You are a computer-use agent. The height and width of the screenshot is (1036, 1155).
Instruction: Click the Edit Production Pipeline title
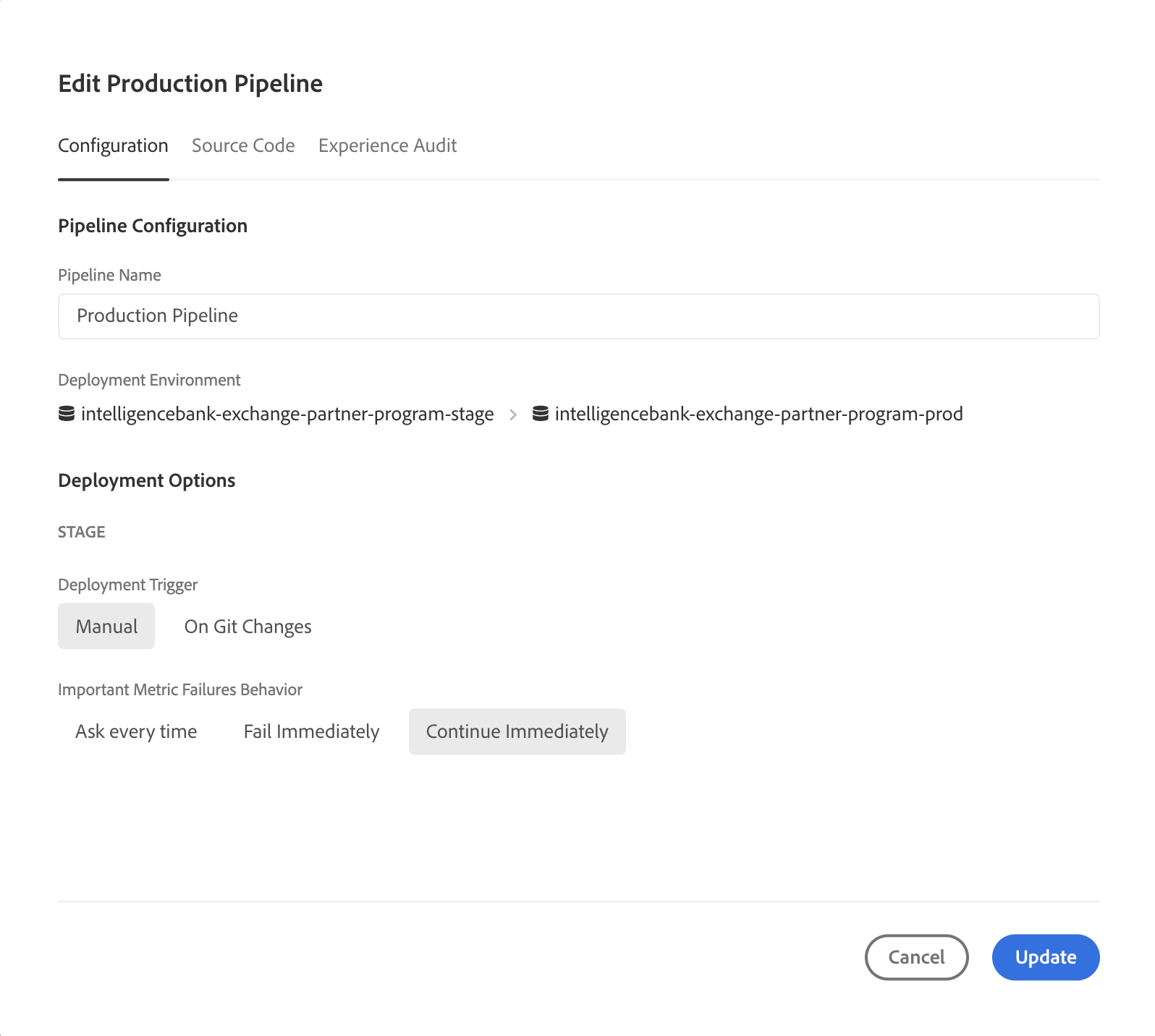pos(190,84)
